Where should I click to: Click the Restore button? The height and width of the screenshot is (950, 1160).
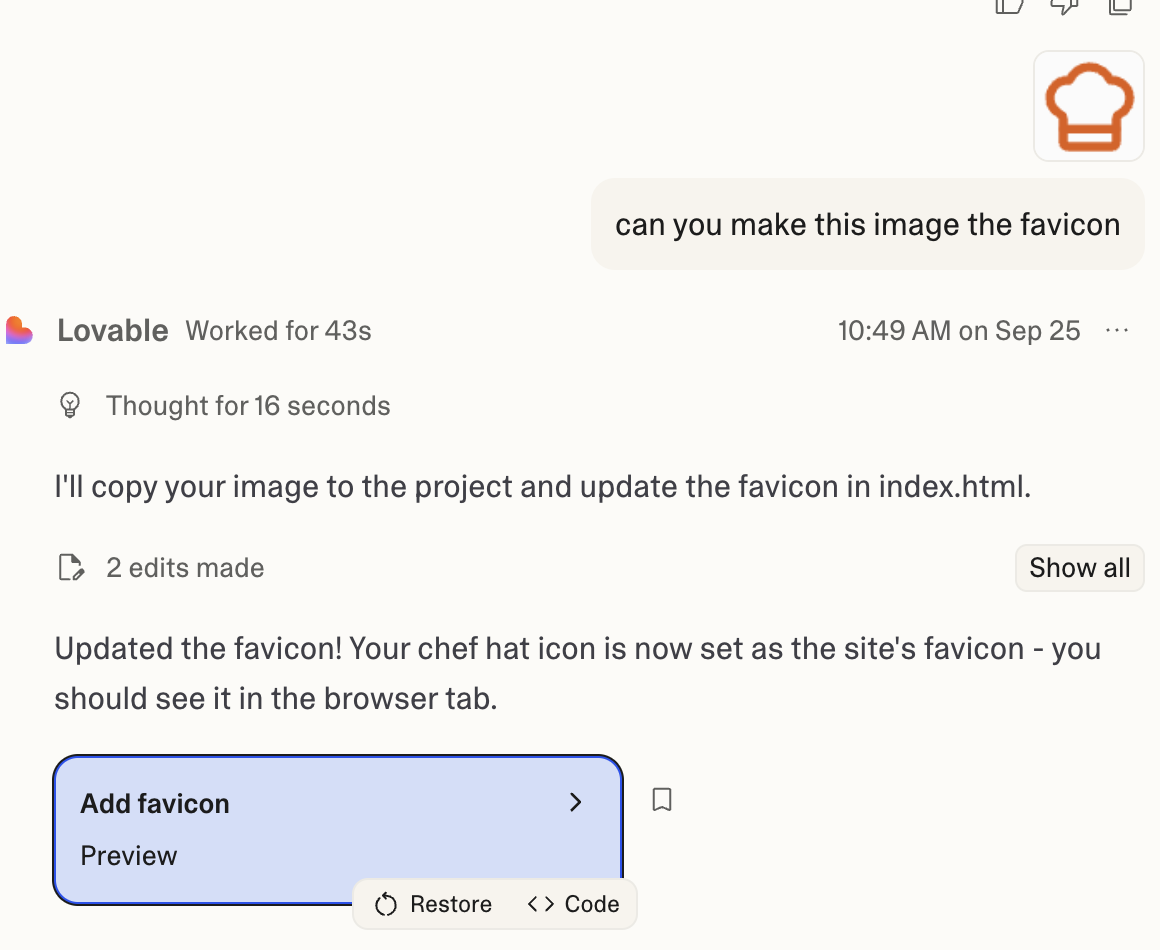click(433, 904)
